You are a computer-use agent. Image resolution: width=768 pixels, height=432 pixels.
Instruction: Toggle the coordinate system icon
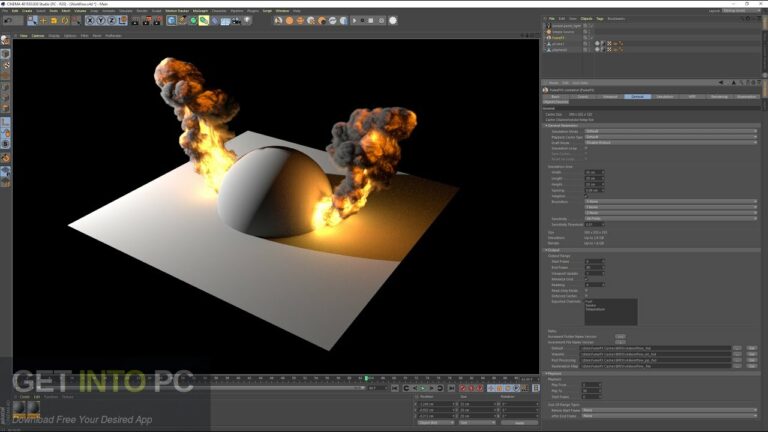coord(122,21)
